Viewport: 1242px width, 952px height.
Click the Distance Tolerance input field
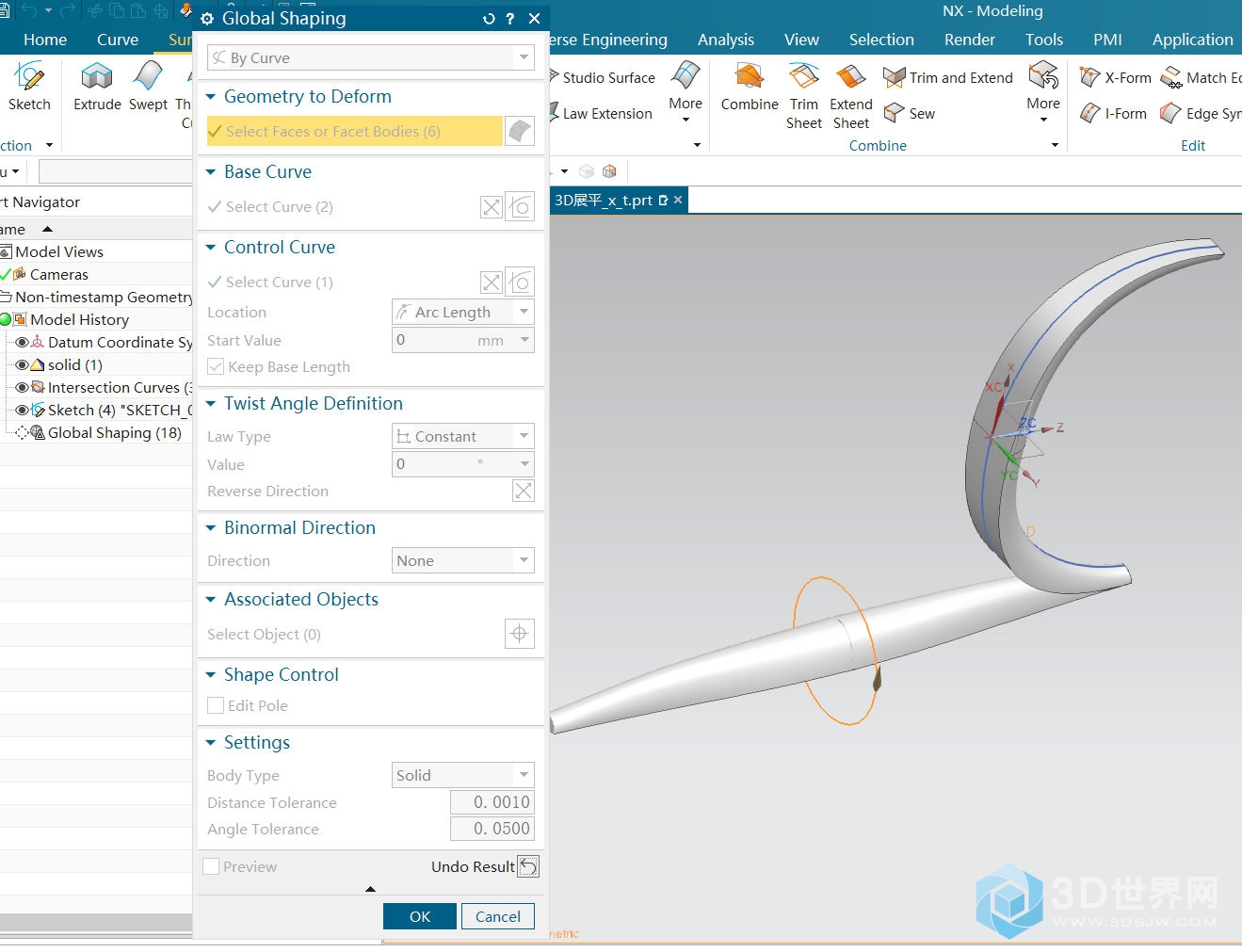click(x=492, y=802)
